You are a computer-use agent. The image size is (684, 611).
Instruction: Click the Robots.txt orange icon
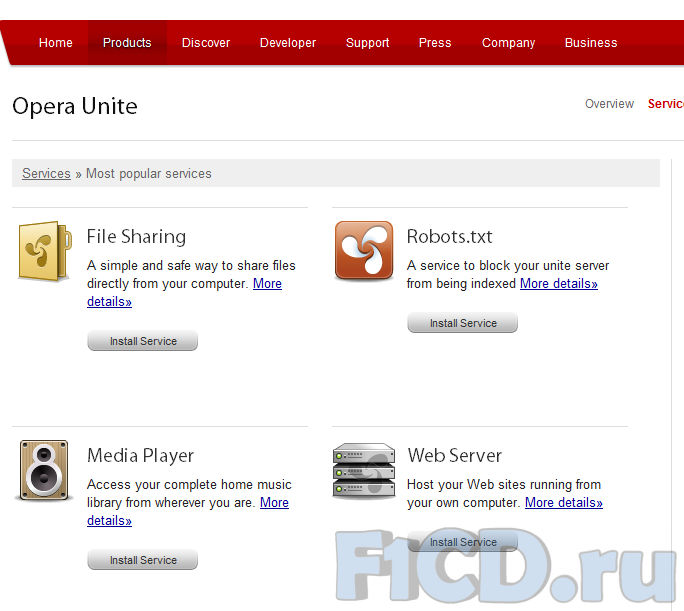click(x=364, y=250)
